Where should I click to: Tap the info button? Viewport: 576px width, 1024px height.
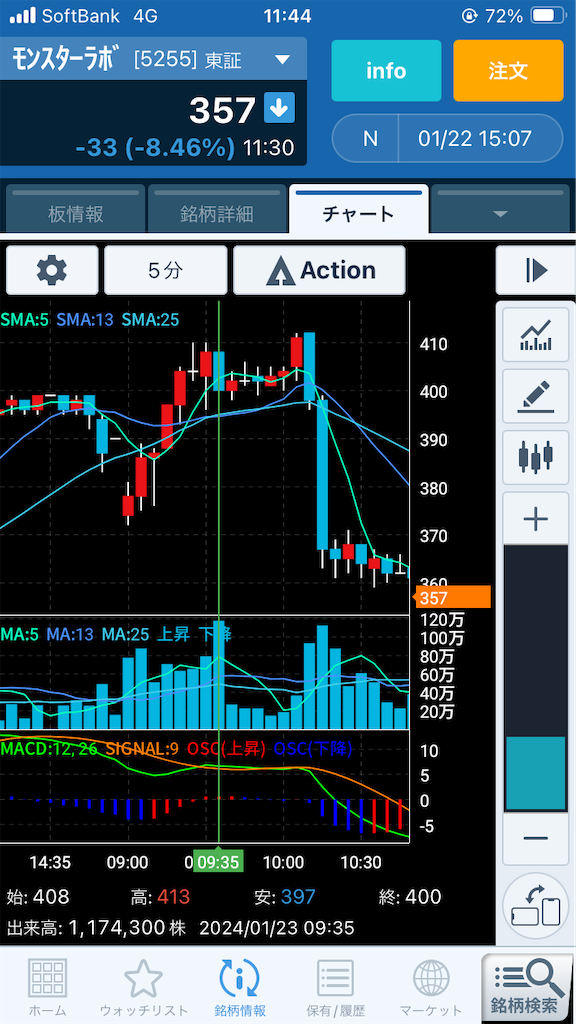(386, 71)
